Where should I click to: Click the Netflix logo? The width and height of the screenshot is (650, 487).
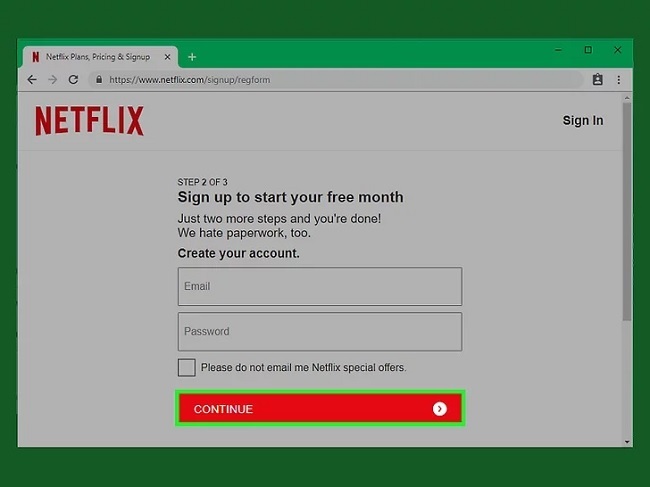click(x=89, y=121)
